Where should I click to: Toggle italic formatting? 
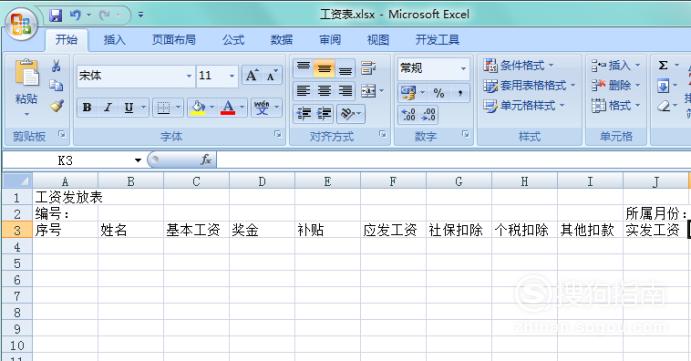107,107
